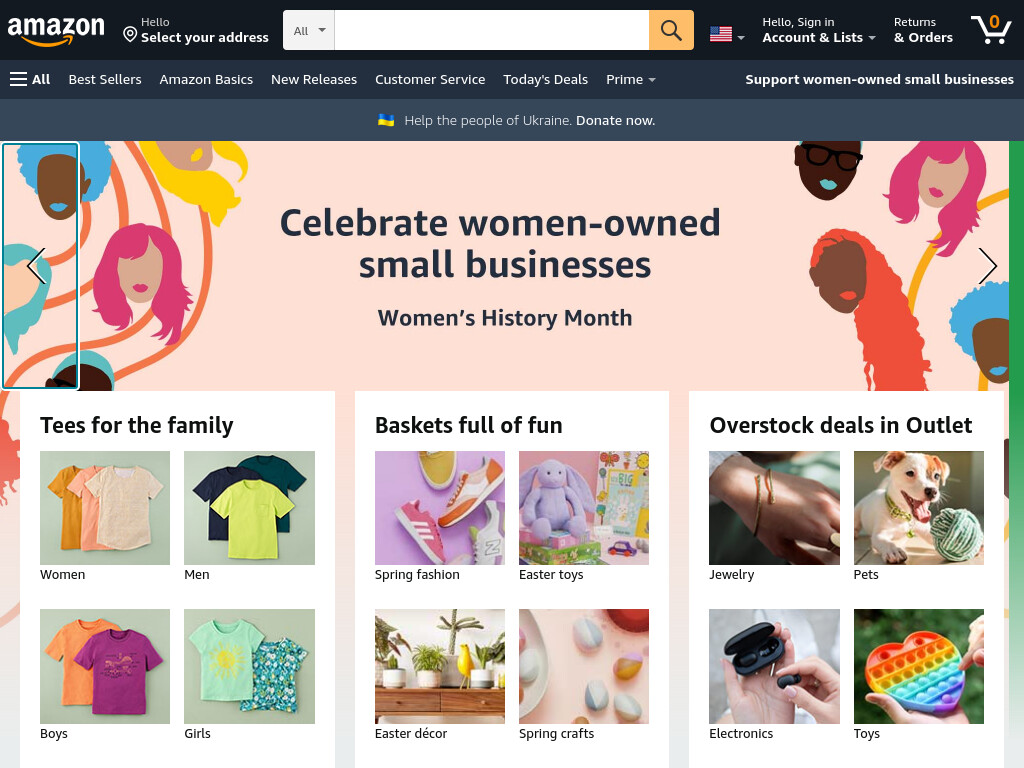Open Returns & Orders link

923,30
